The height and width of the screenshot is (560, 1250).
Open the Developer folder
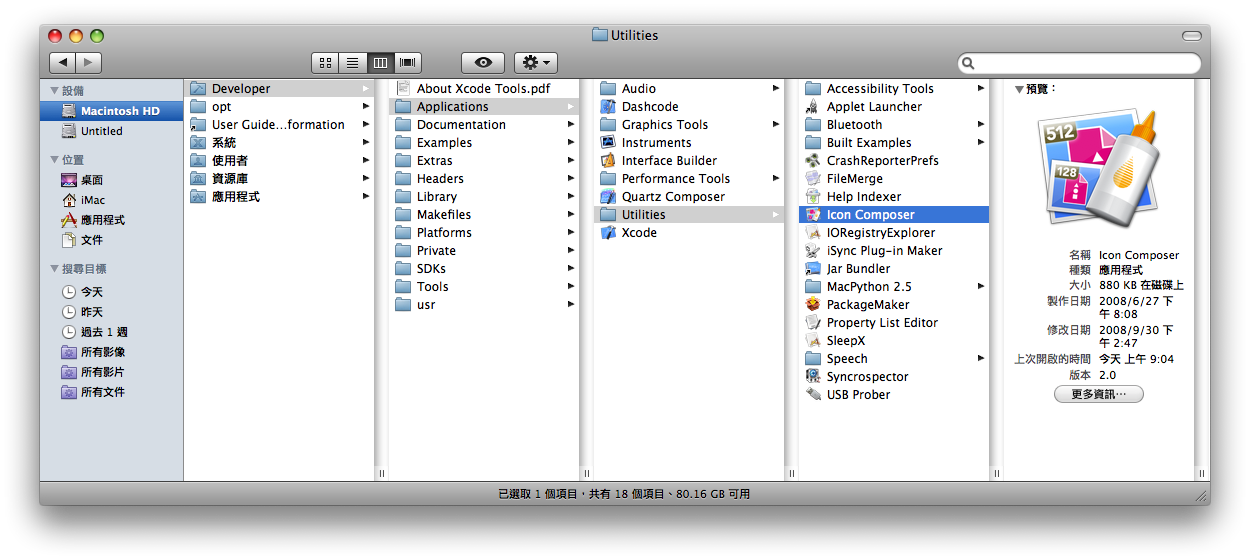click(x=280, y=89)
